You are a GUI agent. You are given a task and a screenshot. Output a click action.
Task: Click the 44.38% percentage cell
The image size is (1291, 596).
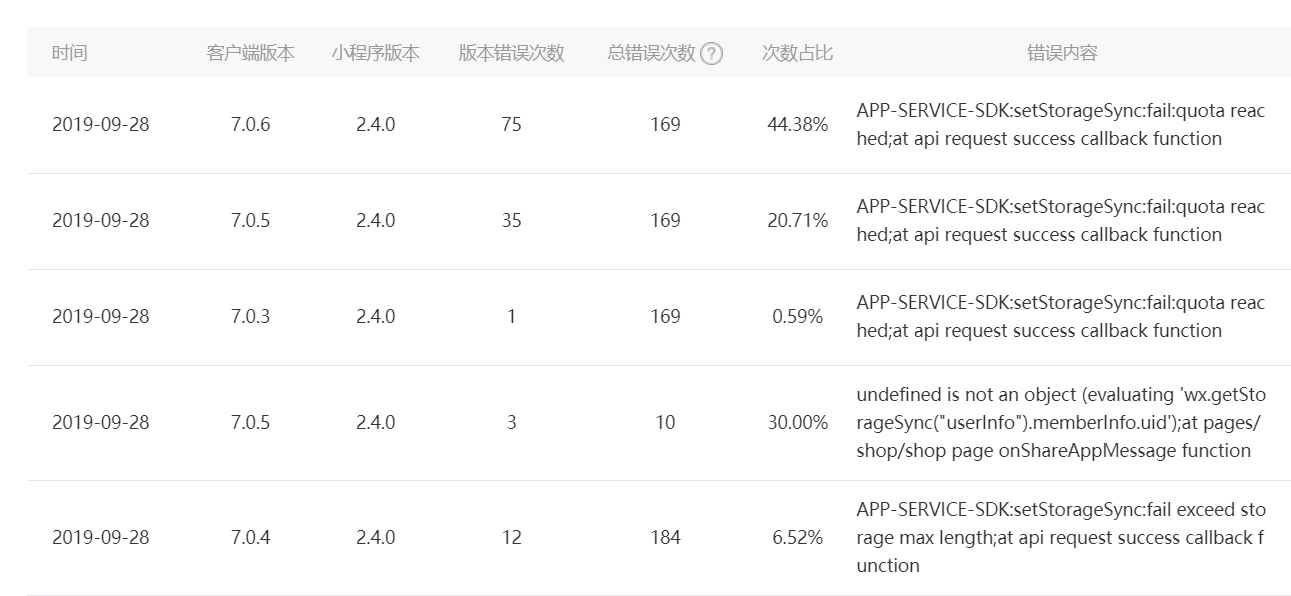(x=797, y=125)
